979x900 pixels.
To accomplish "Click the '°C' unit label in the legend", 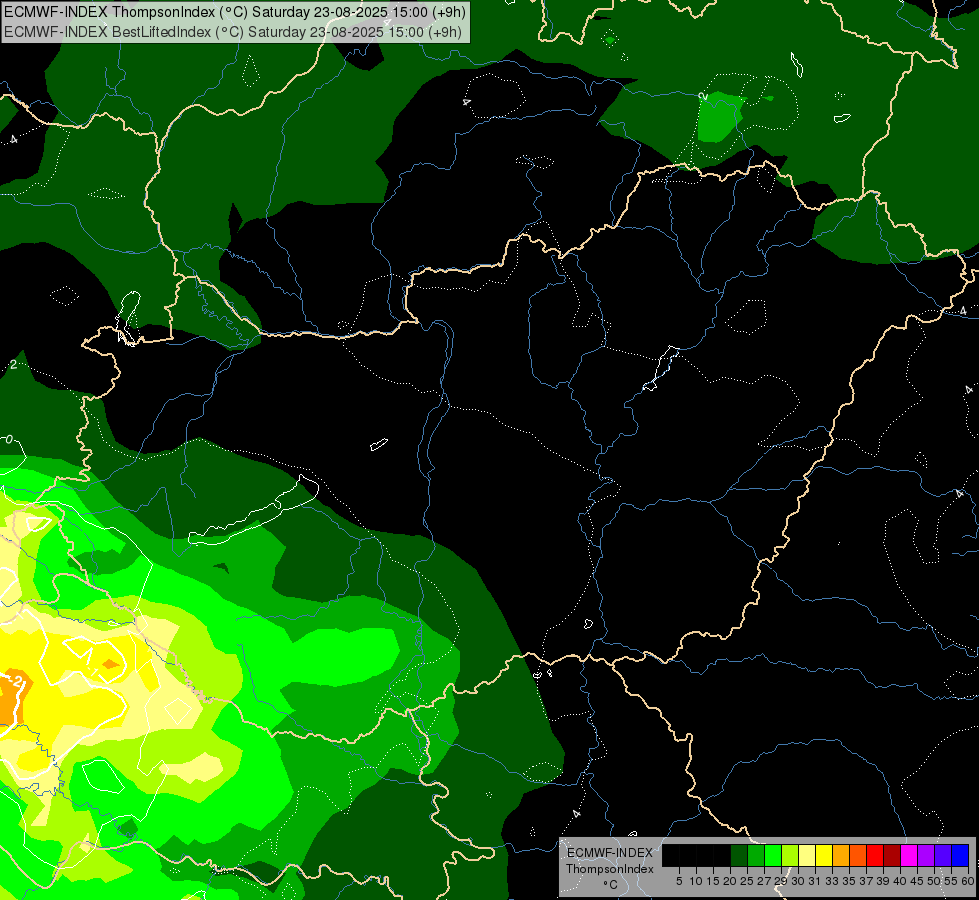I will (x=611, y=885).
